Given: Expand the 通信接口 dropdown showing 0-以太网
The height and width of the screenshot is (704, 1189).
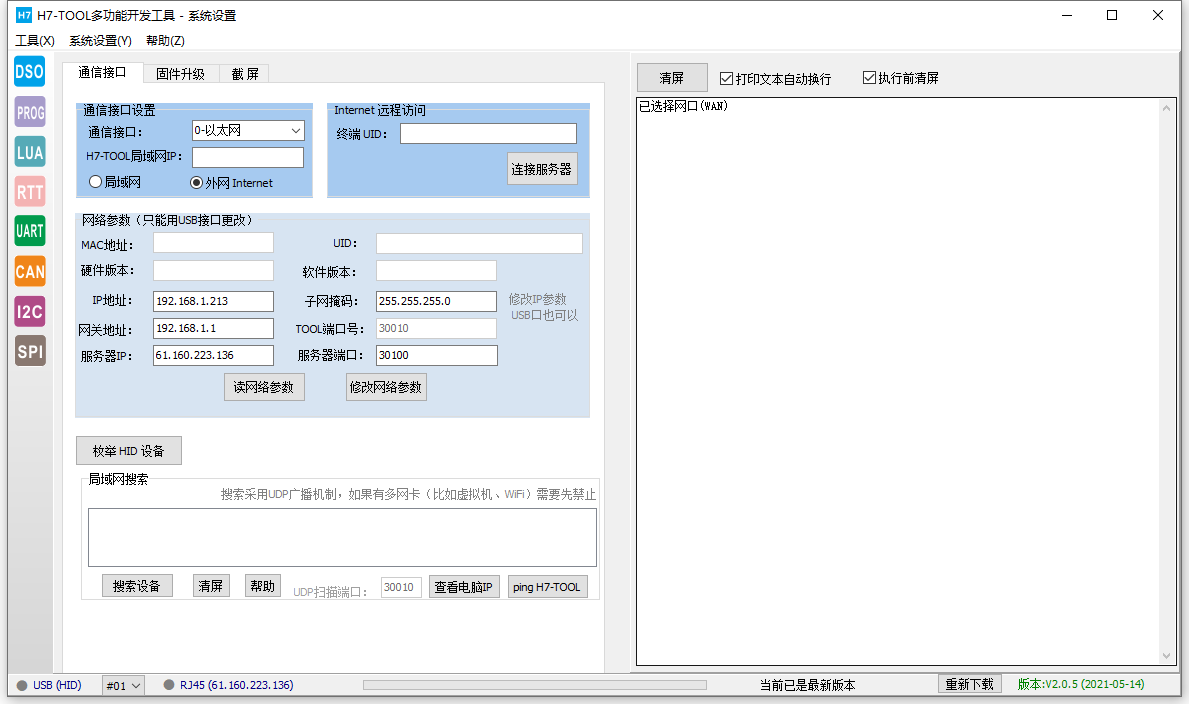Looking at the screenshot, I should click(x=248, y=130).
